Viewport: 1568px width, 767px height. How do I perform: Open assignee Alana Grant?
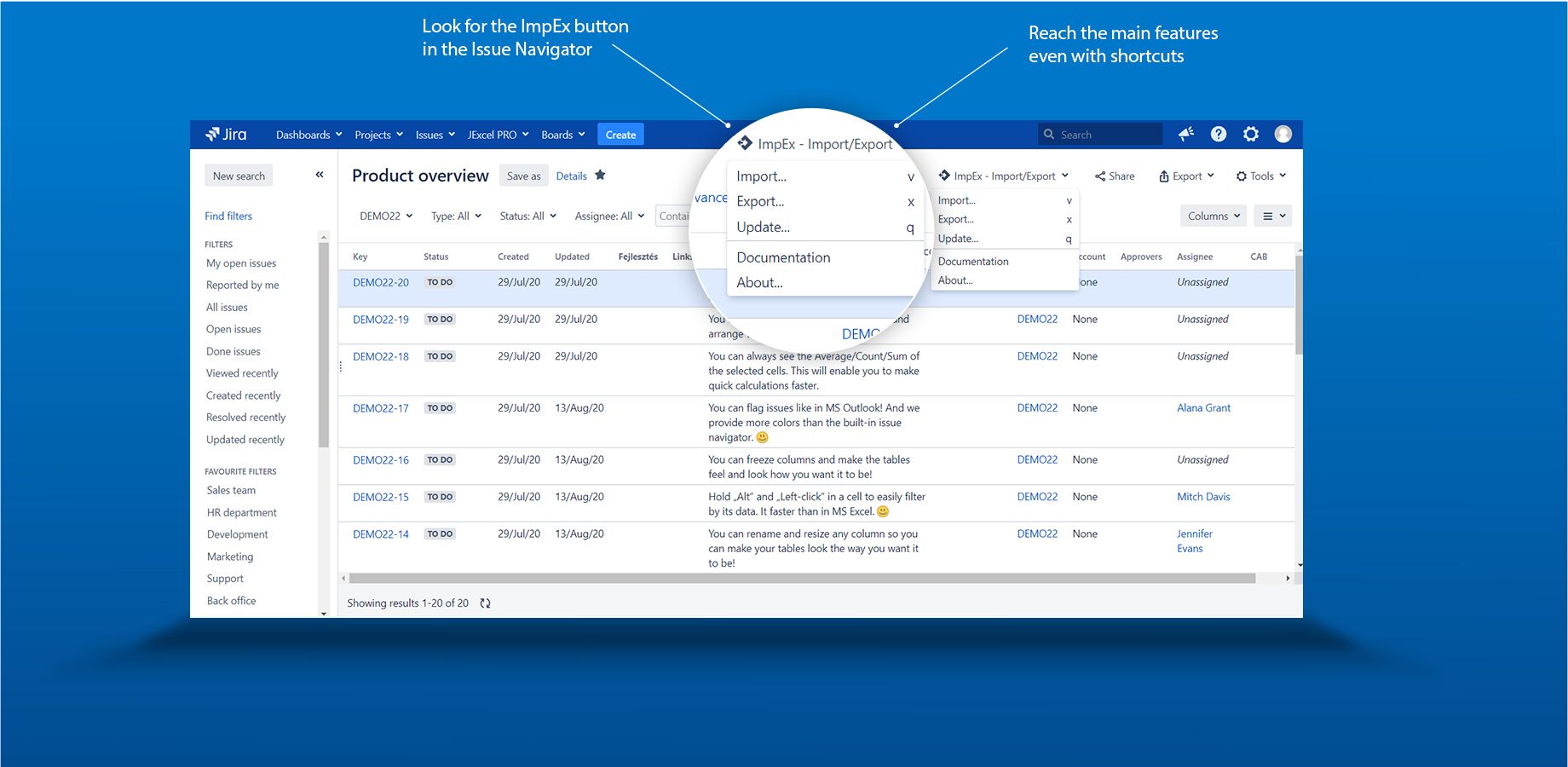[1203, 408]
